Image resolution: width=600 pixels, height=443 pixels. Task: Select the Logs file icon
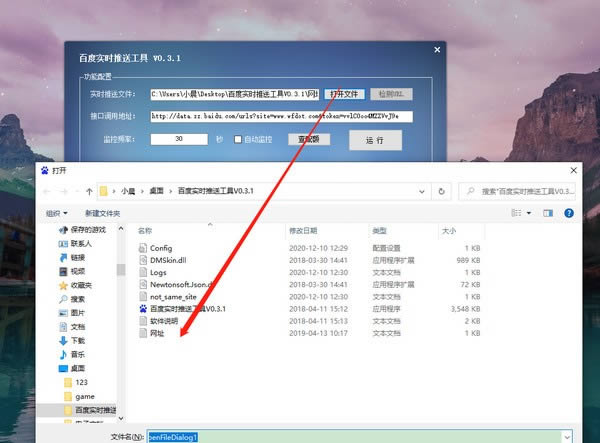[x=143, y=272]
